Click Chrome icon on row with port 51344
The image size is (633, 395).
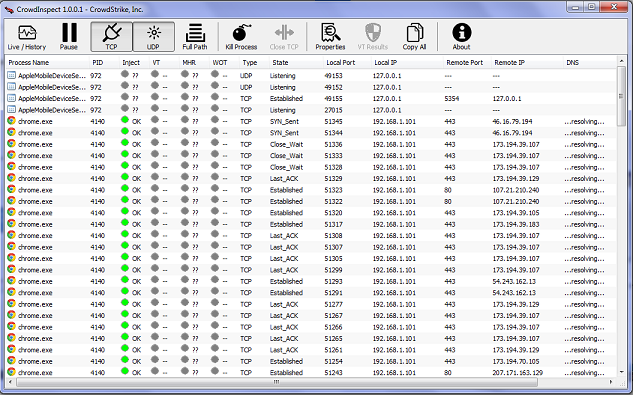click(x=11, y=132)
